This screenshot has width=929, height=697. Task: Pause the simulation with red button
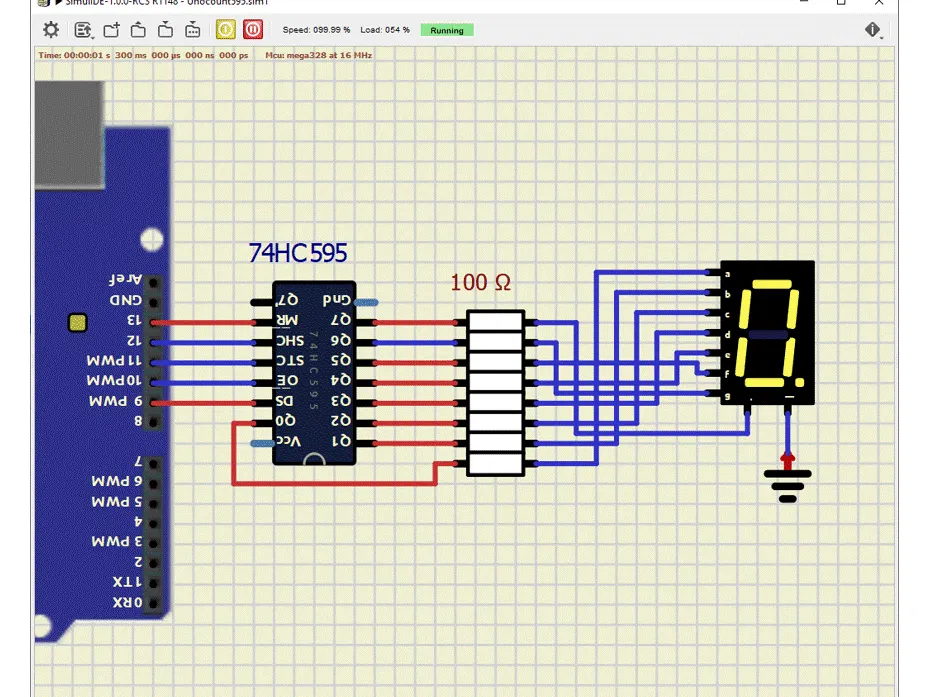pyautogui.click(x=253, y=30)
